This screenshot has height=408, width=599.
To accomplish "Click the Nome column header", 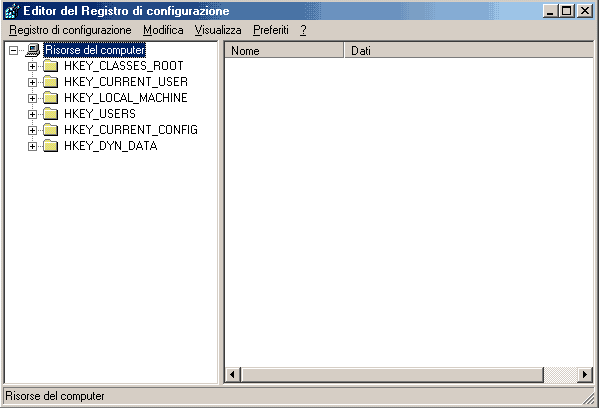I will 284,50.
